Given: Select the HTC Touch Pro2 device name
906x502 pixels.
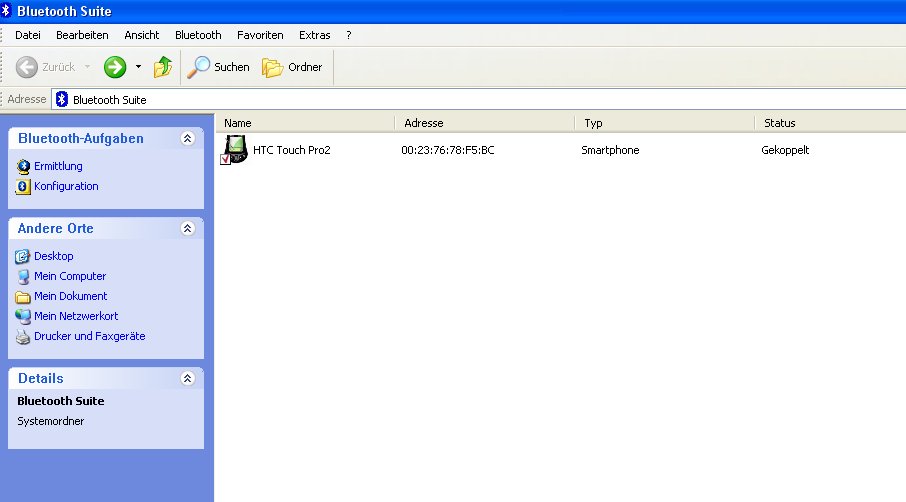Looking at the screenshot, I should (292, 150).
